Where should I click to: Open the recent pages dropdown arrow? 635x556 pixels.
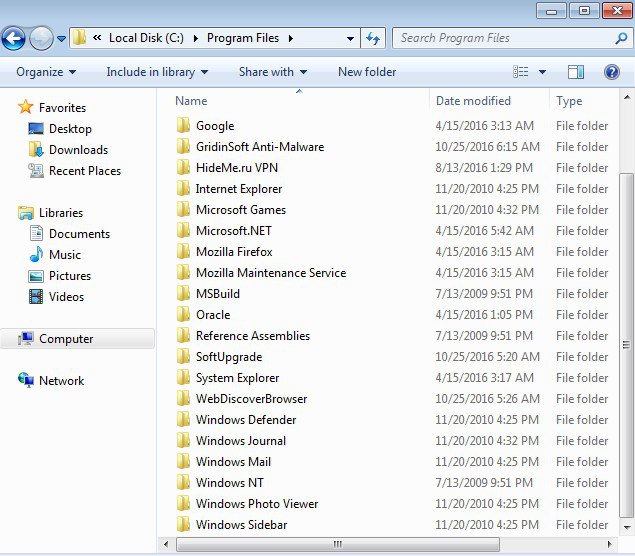coord(62,39)
